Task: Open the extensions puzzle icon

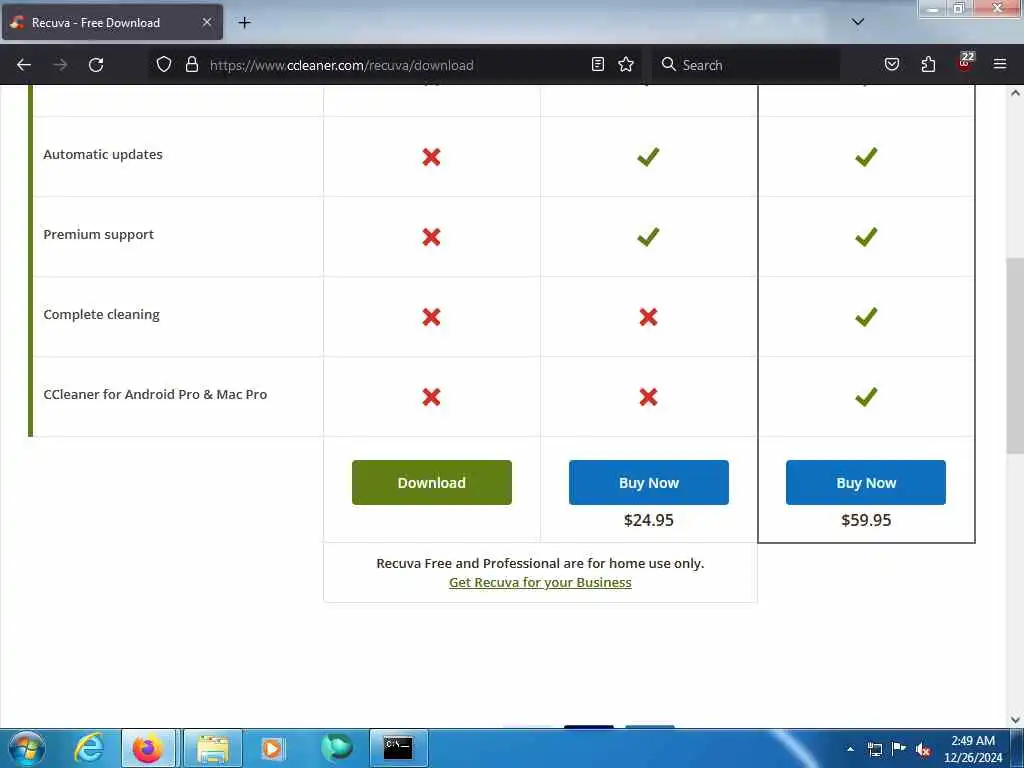Action: tap(928, 64)
